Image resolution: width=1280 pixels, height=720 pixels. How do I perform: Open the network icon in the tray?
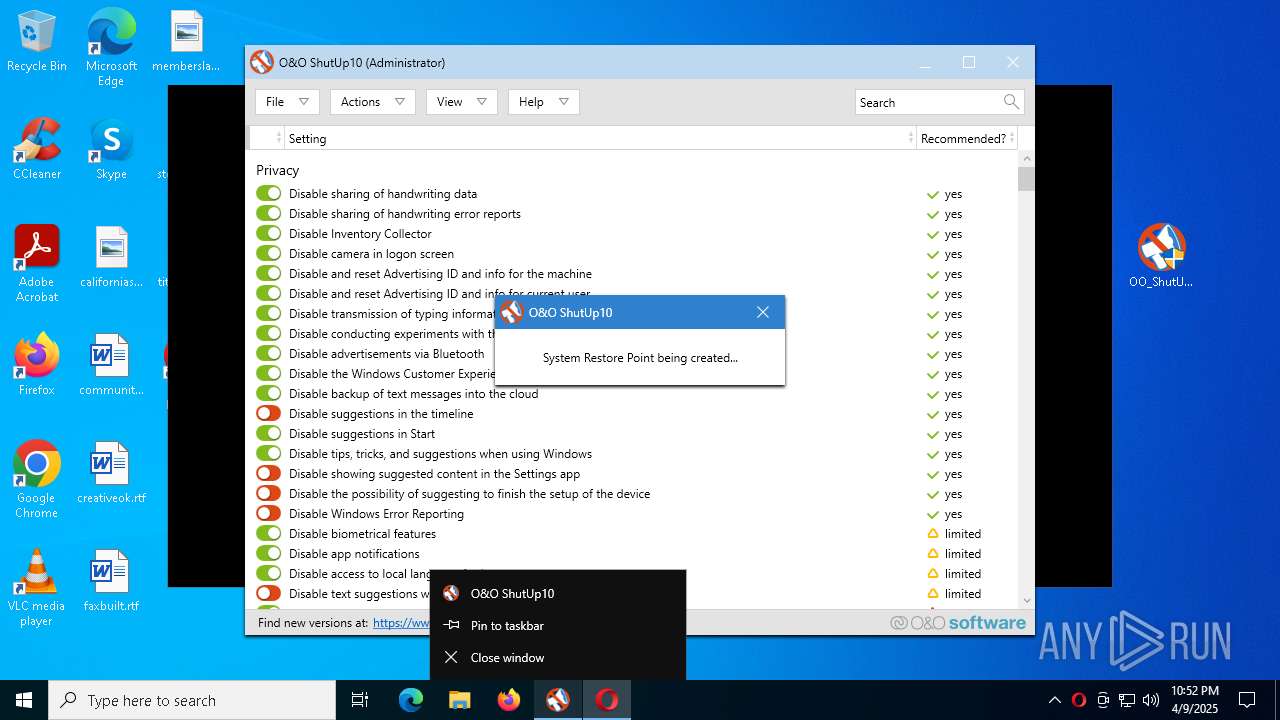1127,700
